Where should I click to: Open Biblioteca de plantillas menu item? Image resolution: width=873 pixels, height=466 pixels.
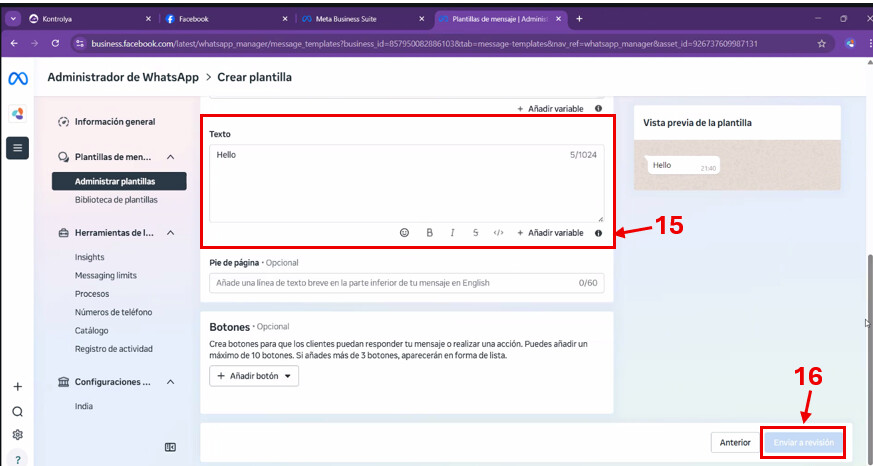point(116,200)
